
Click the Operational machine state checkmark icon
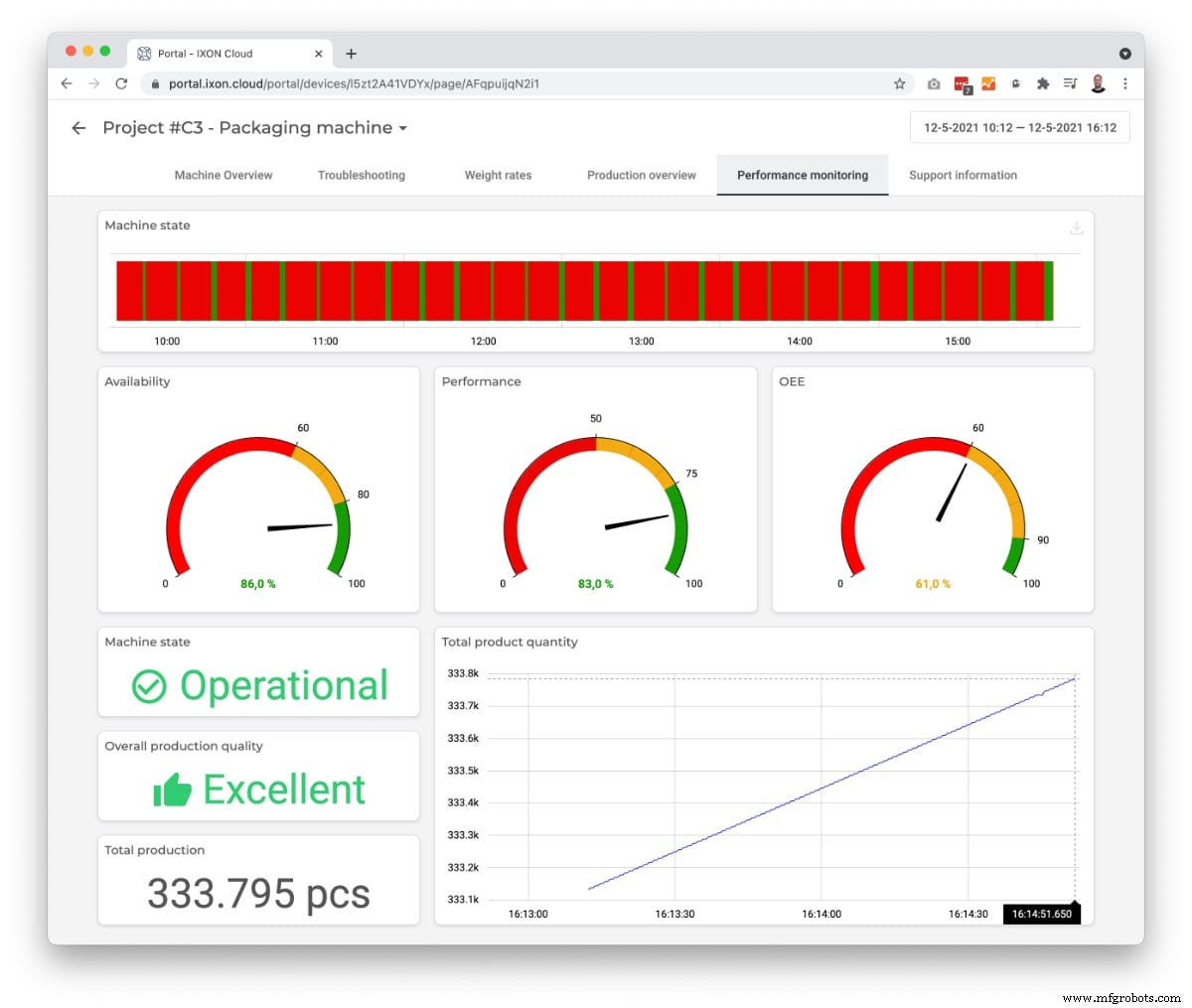point(149,685)
